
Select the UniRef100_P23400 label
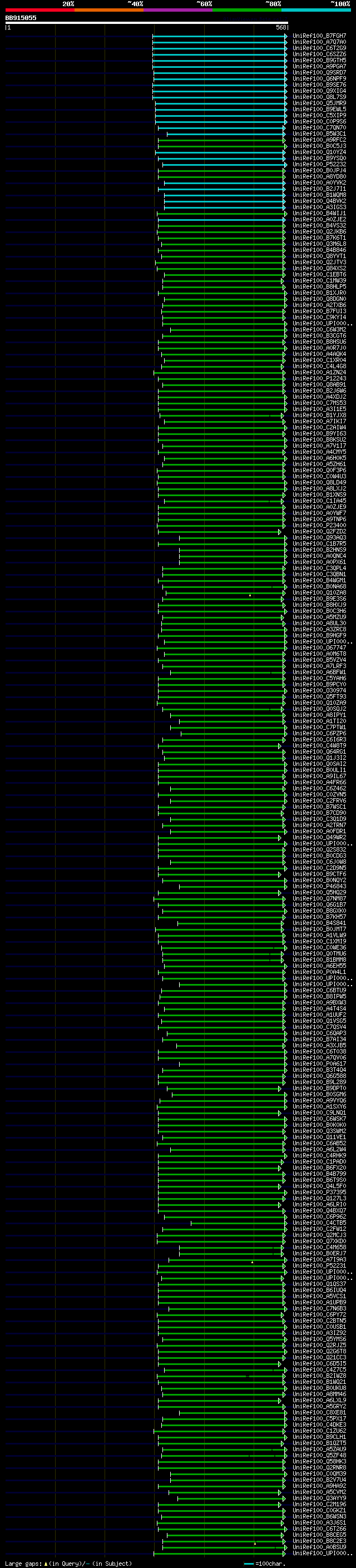pyautogui.click(x=319, y=525)
